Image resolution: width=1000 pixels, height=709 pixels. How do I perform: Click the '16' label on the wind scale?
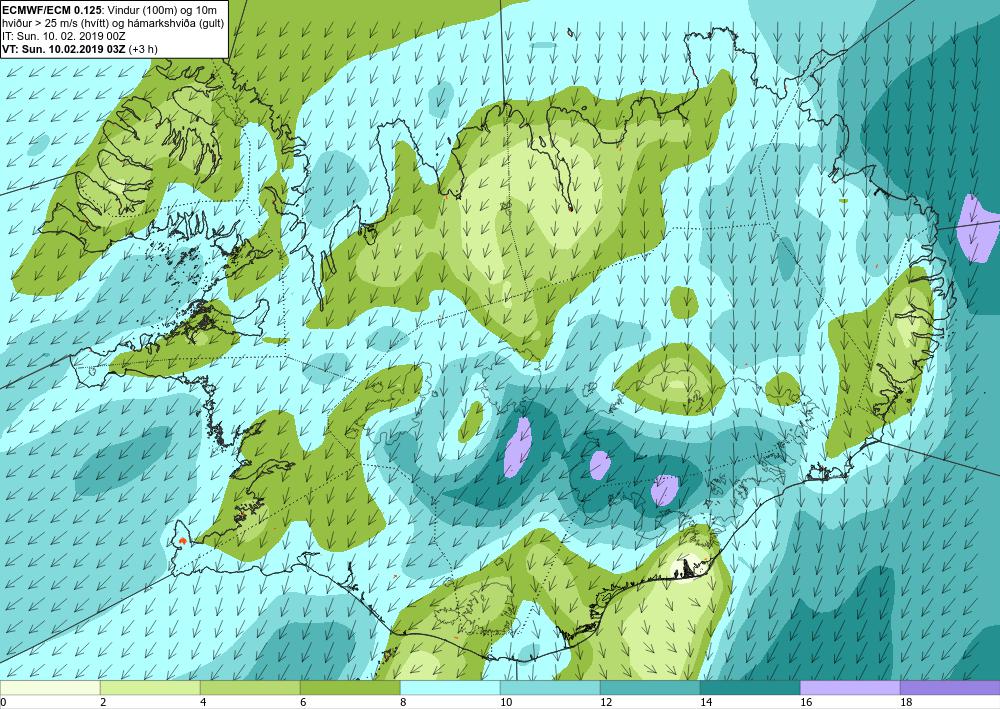pyautogui.click(x=806, y=702)
